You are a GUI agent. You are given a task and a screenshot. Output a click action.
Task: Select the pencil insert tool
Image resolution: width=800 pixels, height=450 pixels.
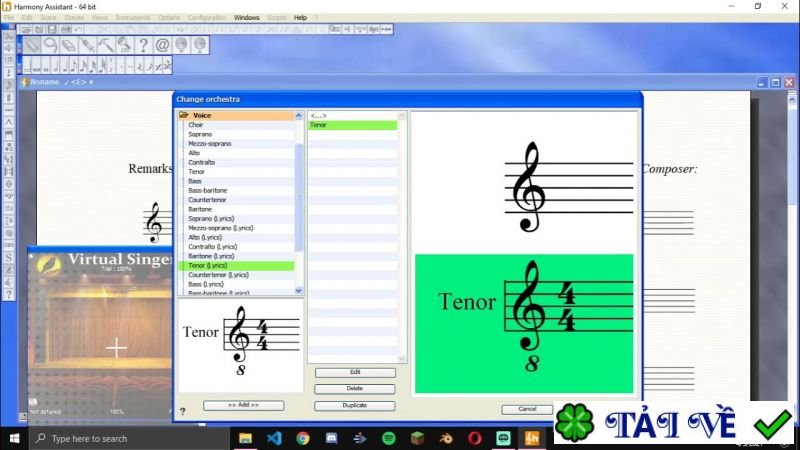(32, 45)
